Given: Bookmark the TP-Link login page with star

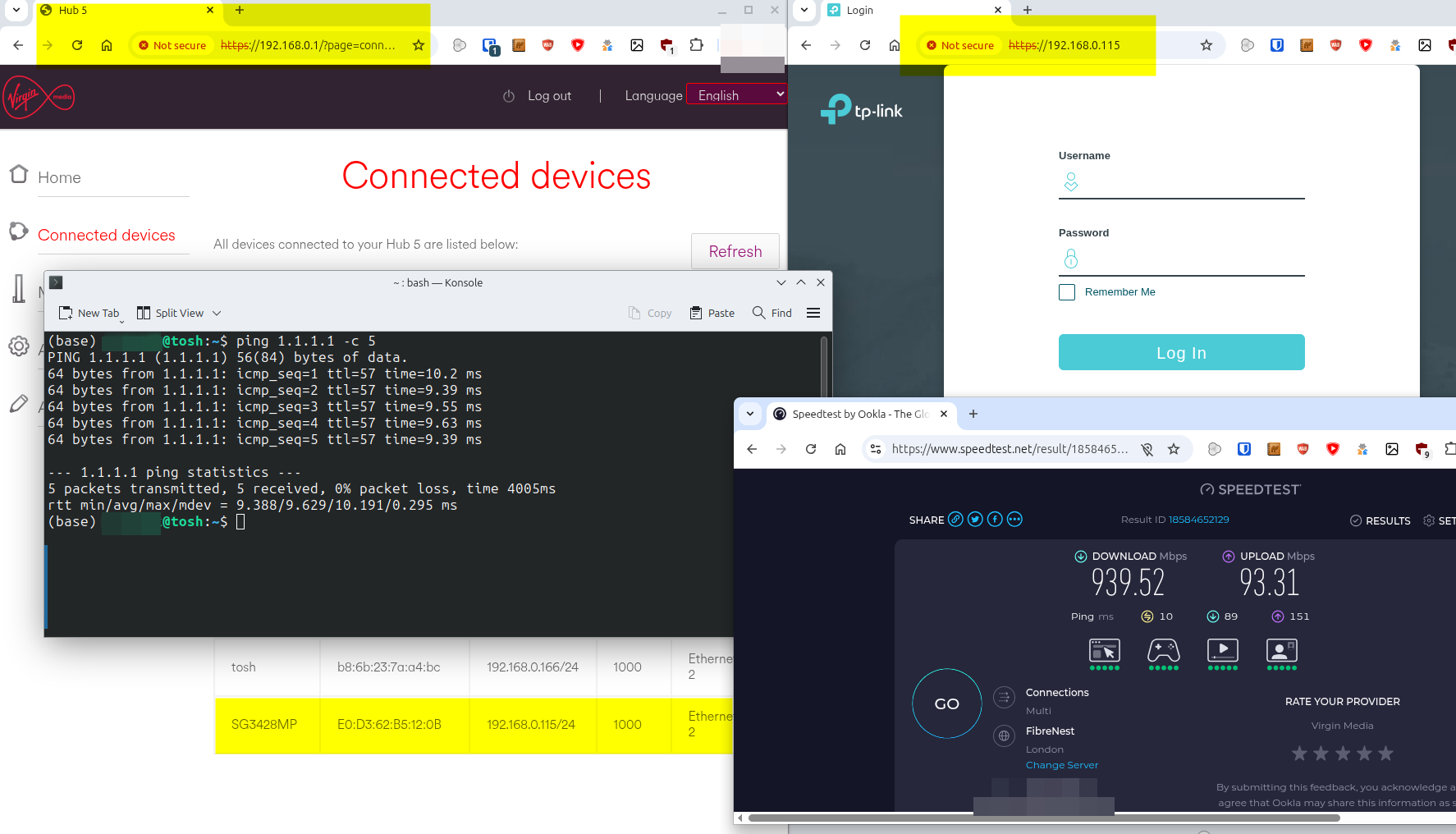Looking at the screenshot, I should tap(1206, 45).
